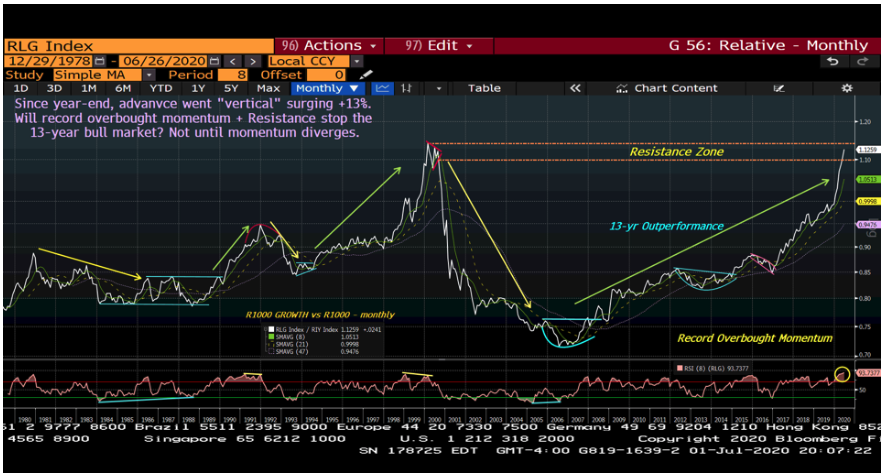This screenshot has height=474, width=883.
Task: Select the 1M range tab
Action: [88, 88]
